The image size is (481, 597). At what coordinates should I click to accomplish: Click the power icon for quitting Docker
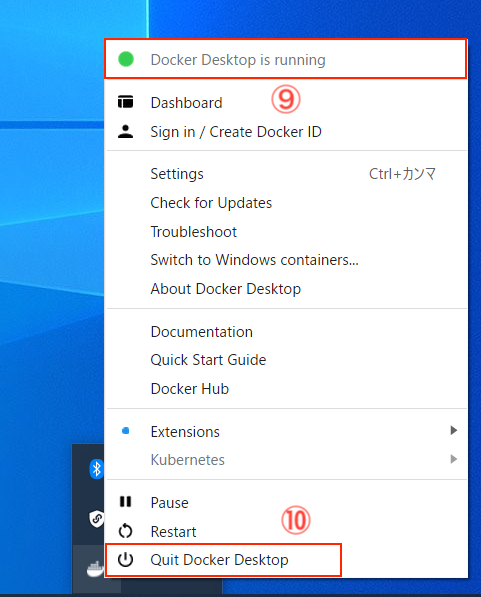click(x=125, y=560)
